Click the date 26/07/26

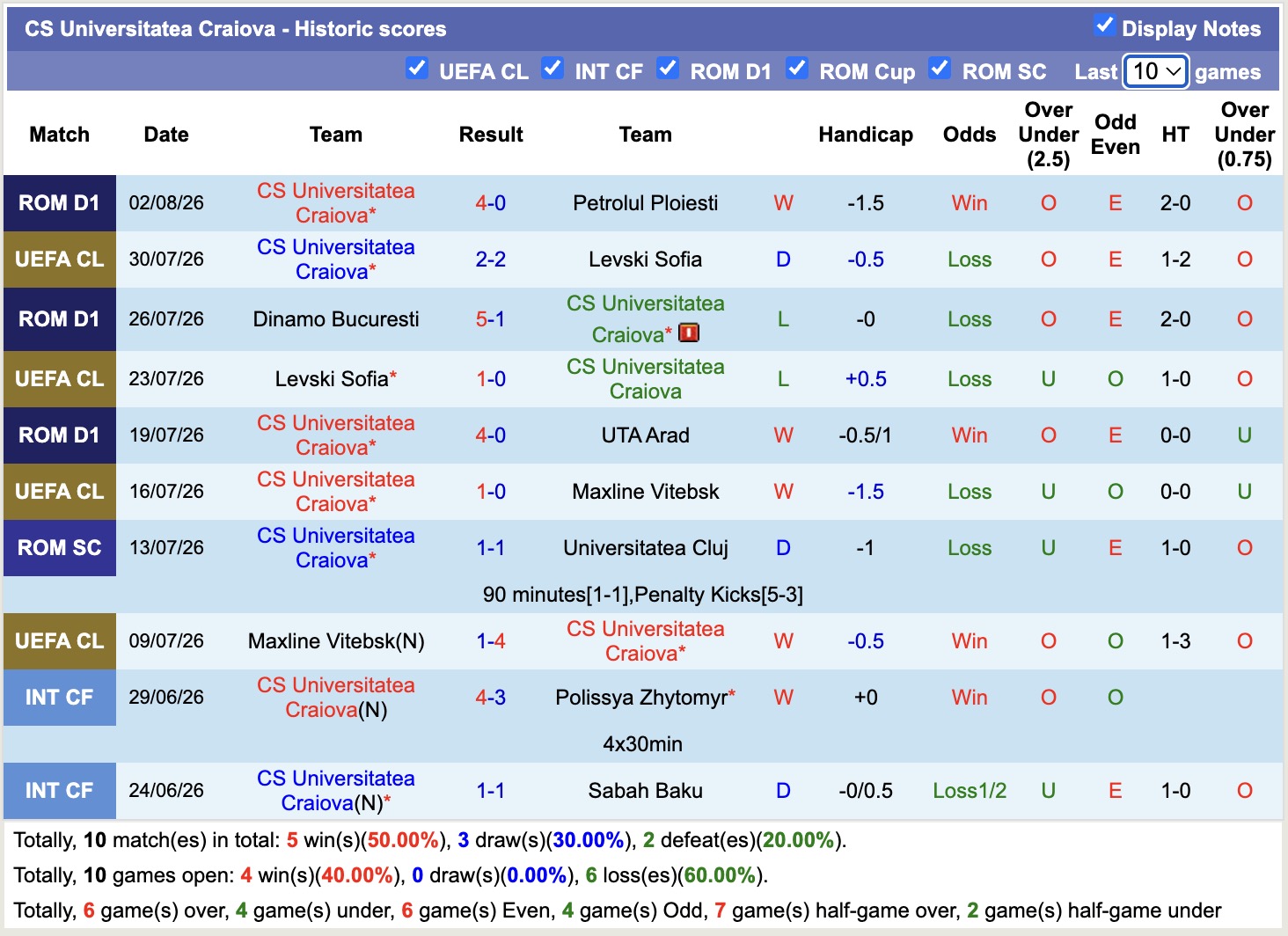pos(166,319)
